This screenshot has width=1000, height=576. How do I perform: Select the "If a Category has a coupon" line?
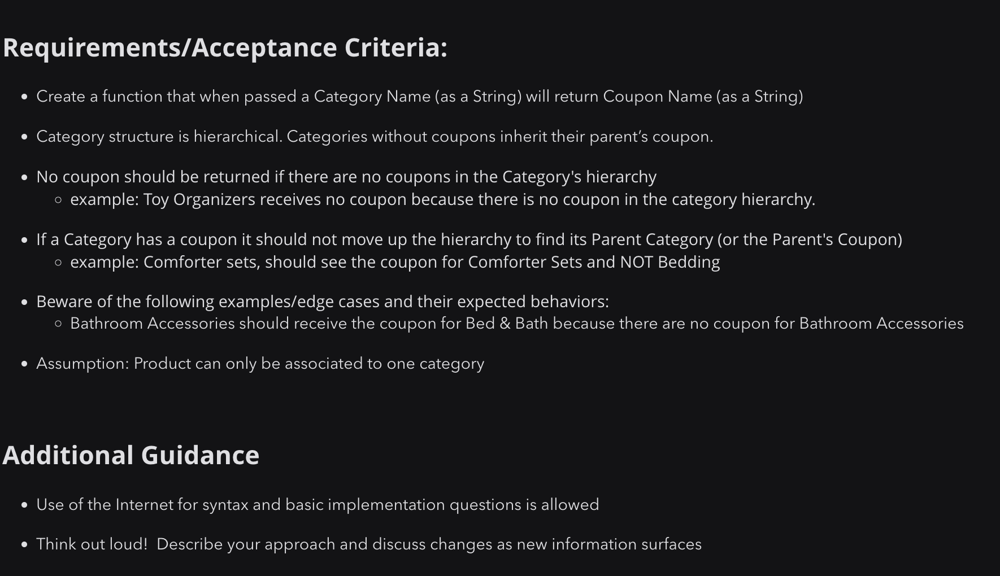point(469,240)
